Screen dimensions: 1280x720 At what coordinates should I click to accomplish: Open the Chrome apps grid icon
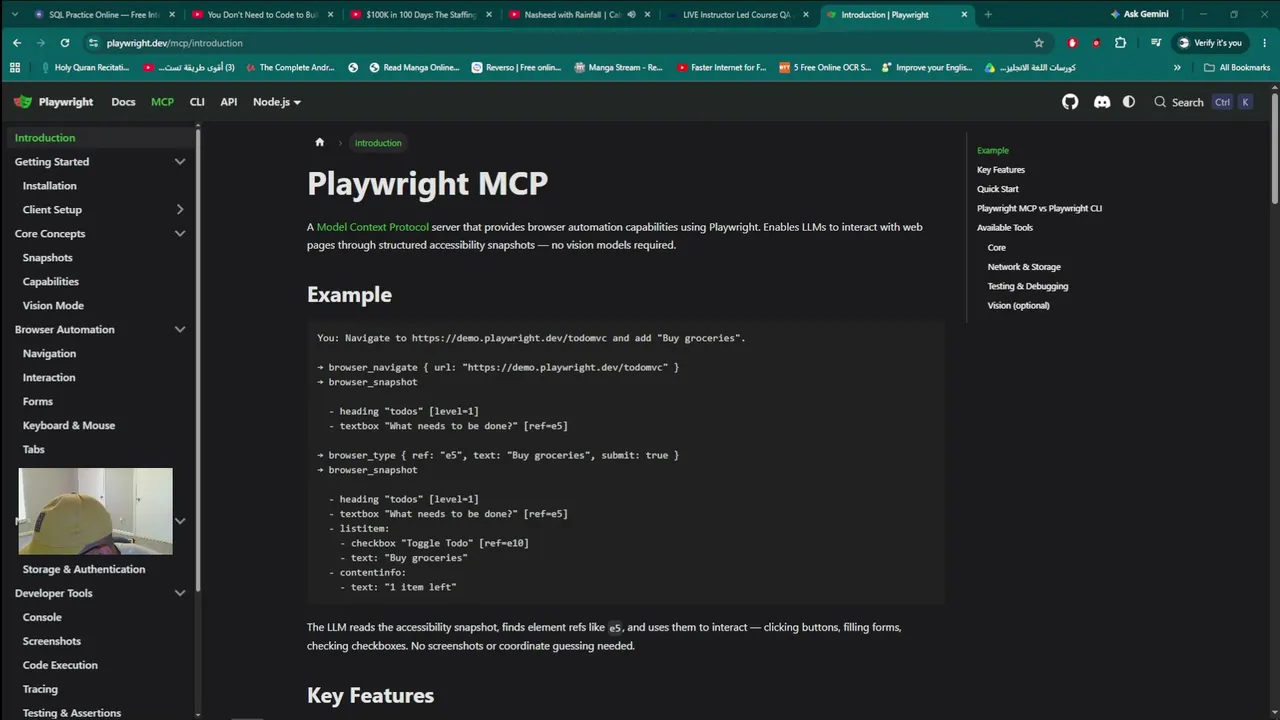15,68
